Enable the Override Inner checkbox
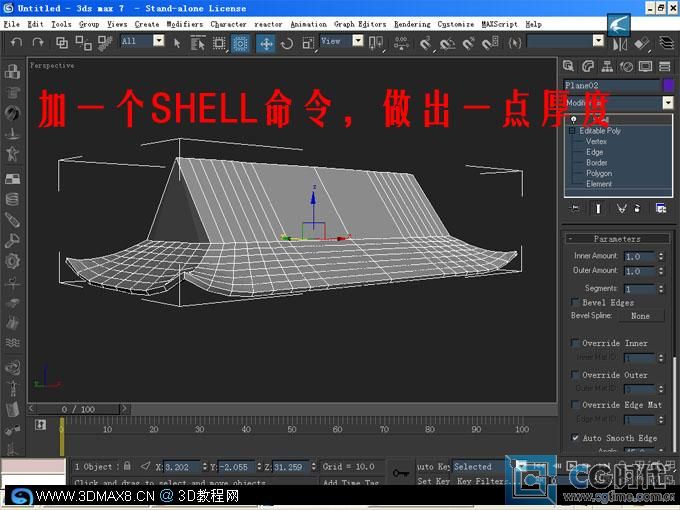680x510 pixels. click(575, 343)
